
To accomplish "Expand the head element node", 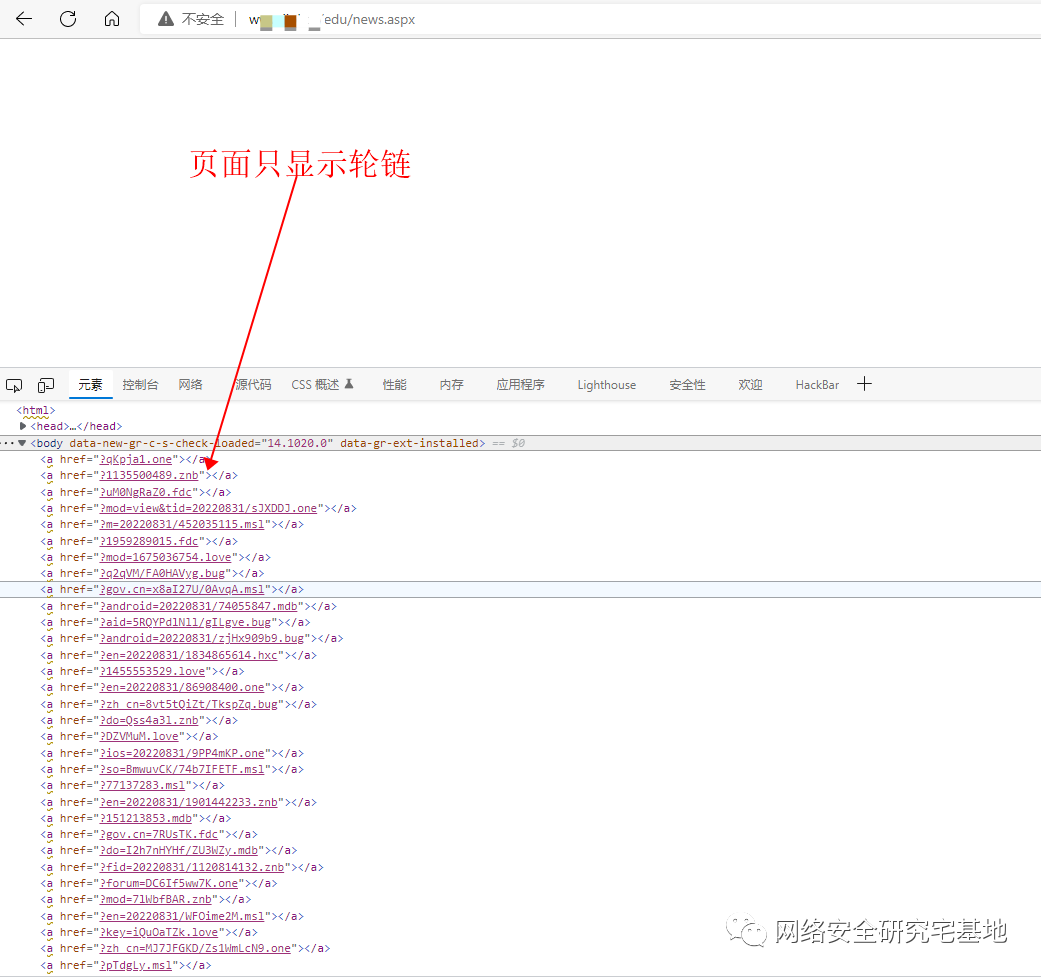I will coord(23,426).
